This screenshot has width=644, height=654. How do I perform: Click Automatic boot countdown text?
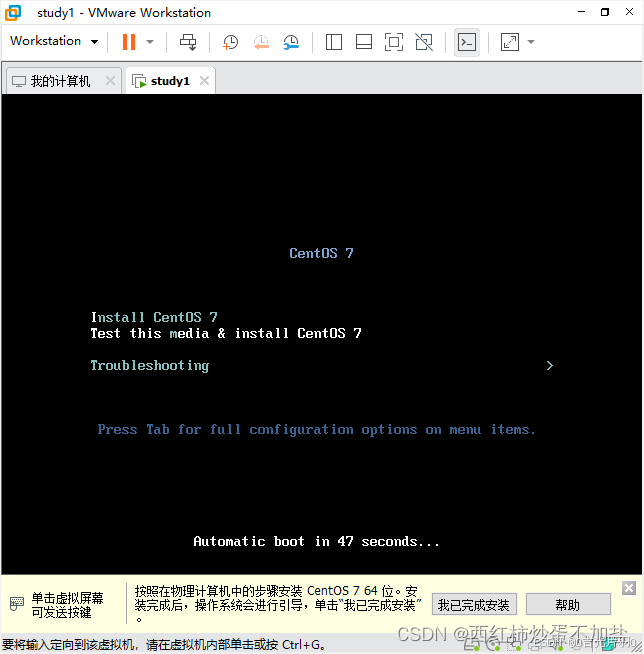(316, 541)
